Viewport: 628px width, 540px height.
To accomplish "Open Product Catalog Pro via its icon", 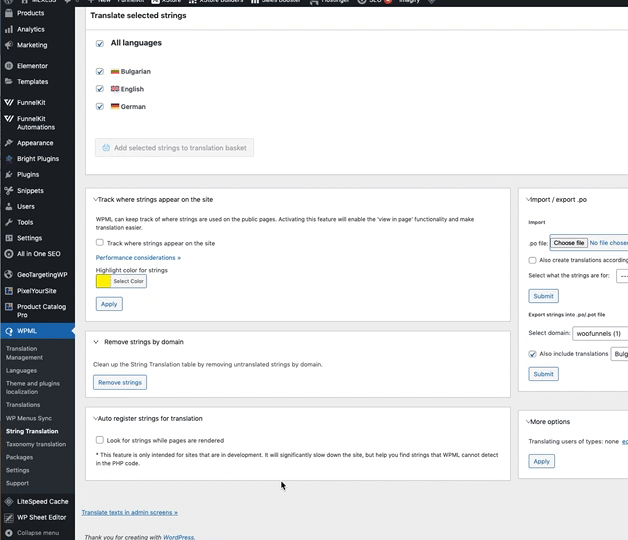I will (9, 306).
